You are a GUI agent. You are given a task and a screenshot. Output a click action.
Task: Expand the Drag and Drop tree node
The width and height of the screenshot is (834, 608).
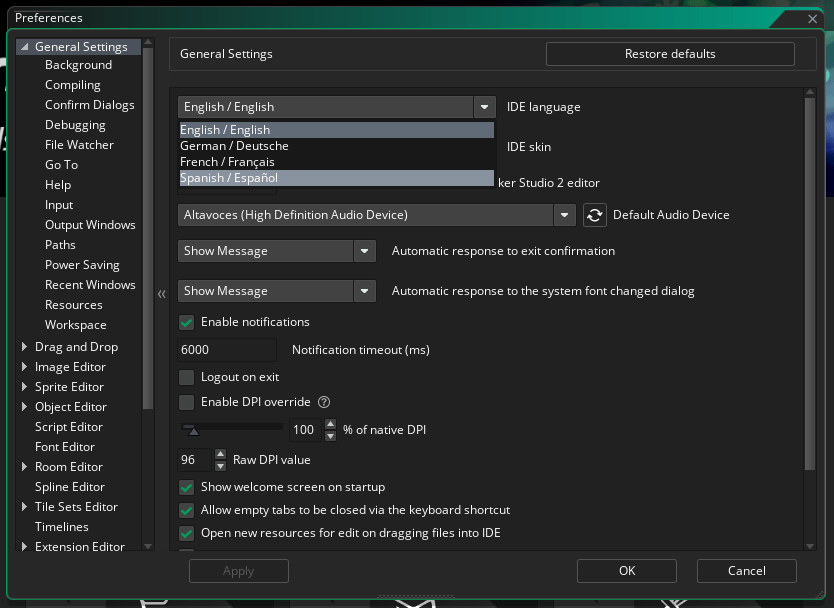click(x=24, y=347)
